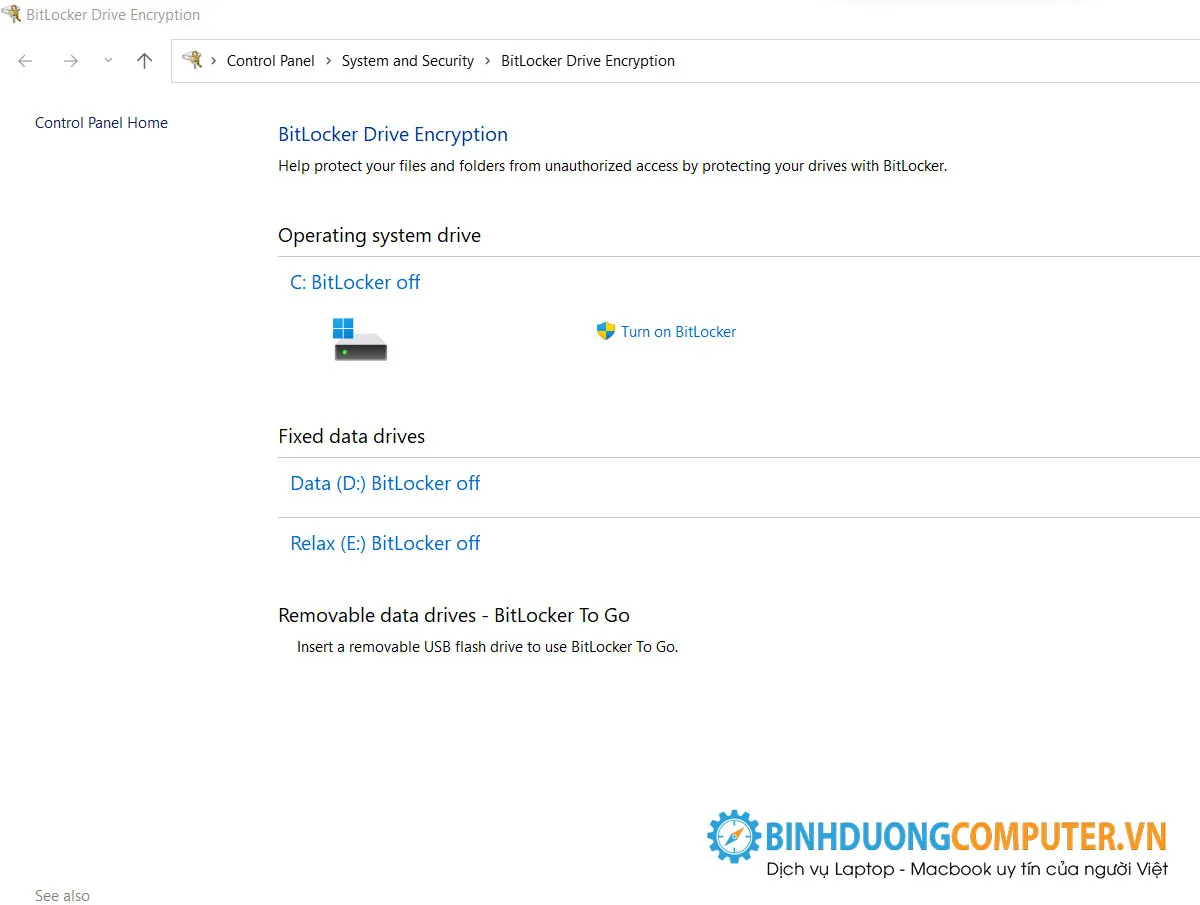Click the Back navigation arrow
The image size is (1200, 905).
pyautogui.click(x=25, y=61)
